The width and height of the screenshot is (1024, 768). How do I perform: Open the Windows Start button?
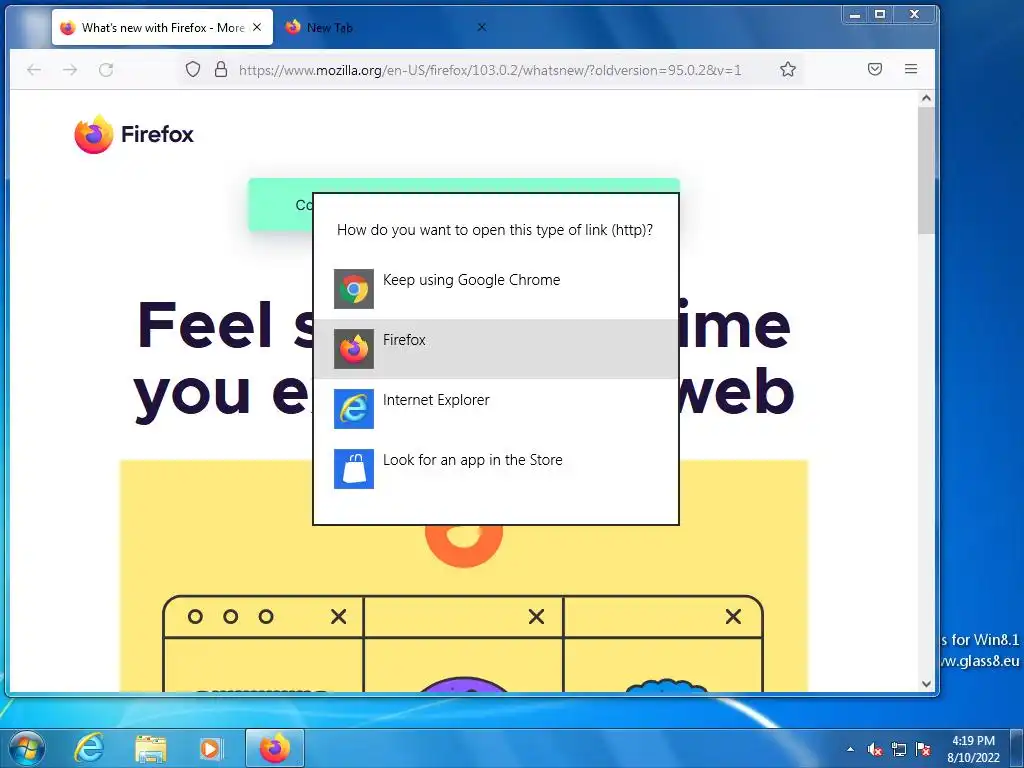coord(27,748)
